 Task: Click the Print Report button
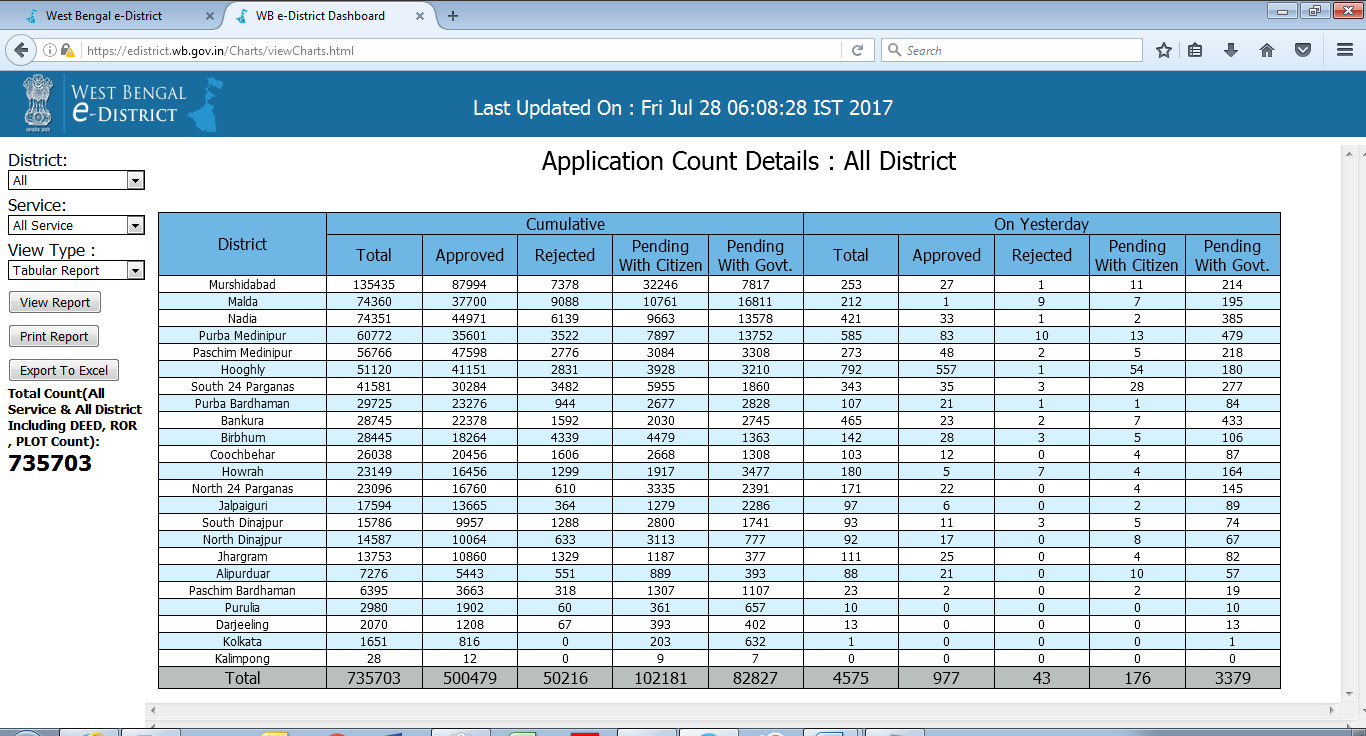point(54,337)
